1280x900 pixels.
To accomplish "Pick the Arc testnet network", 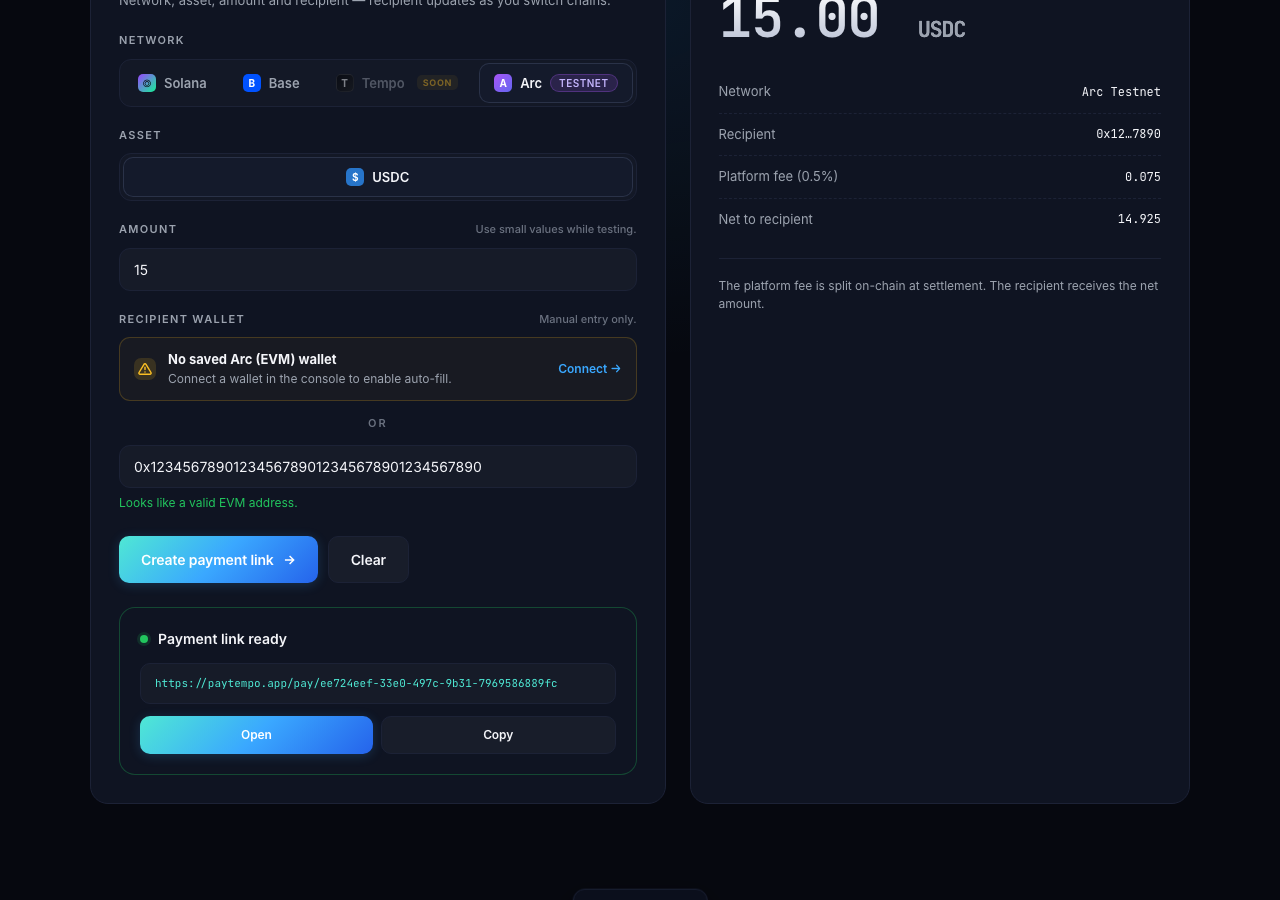I will [x=556, y=83].
